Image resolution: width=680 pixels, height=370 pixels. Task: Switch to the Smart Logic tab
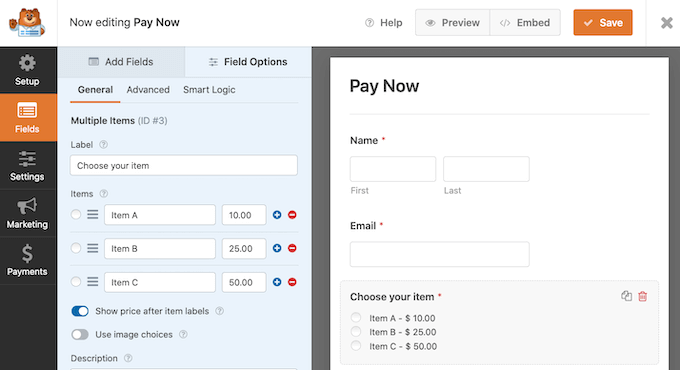click(x=209, y=90)
